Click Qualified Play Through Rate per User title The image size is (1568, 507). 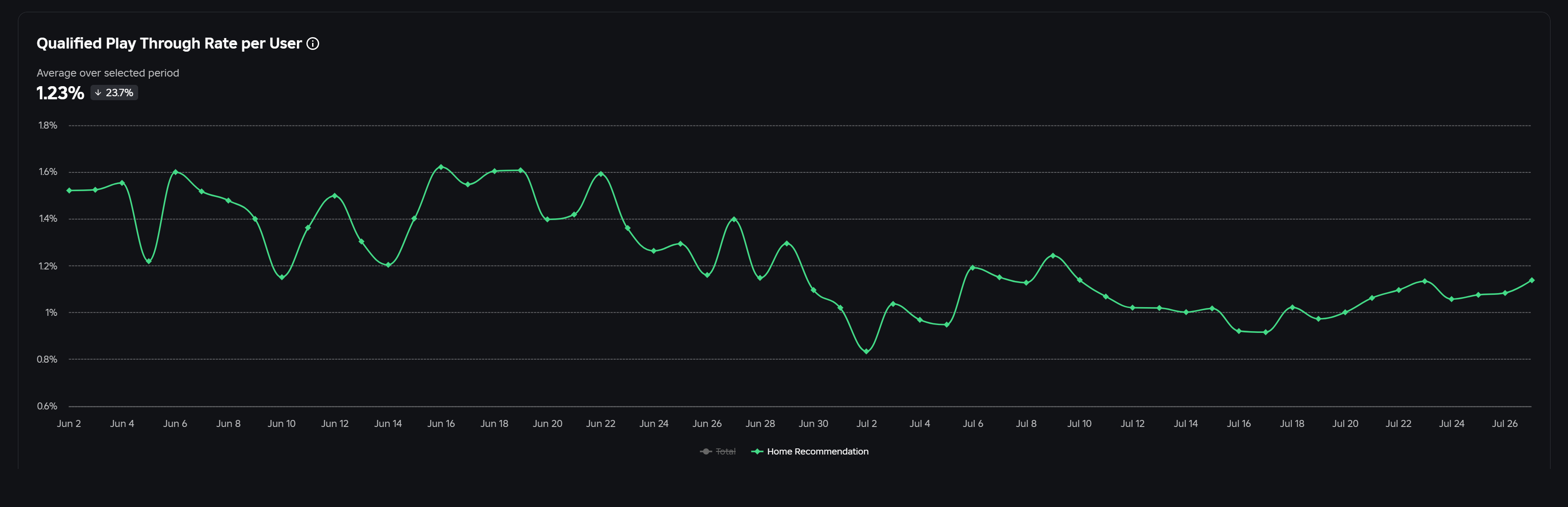pos(169,43)
